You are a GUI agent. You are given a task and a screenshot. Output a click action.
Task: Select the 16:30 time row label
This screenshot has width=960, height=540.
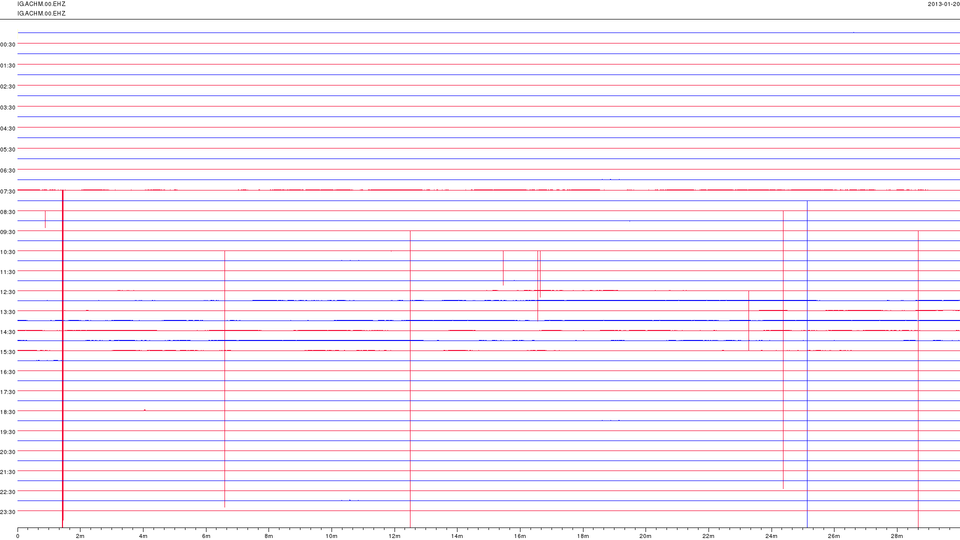coord(8,372)
